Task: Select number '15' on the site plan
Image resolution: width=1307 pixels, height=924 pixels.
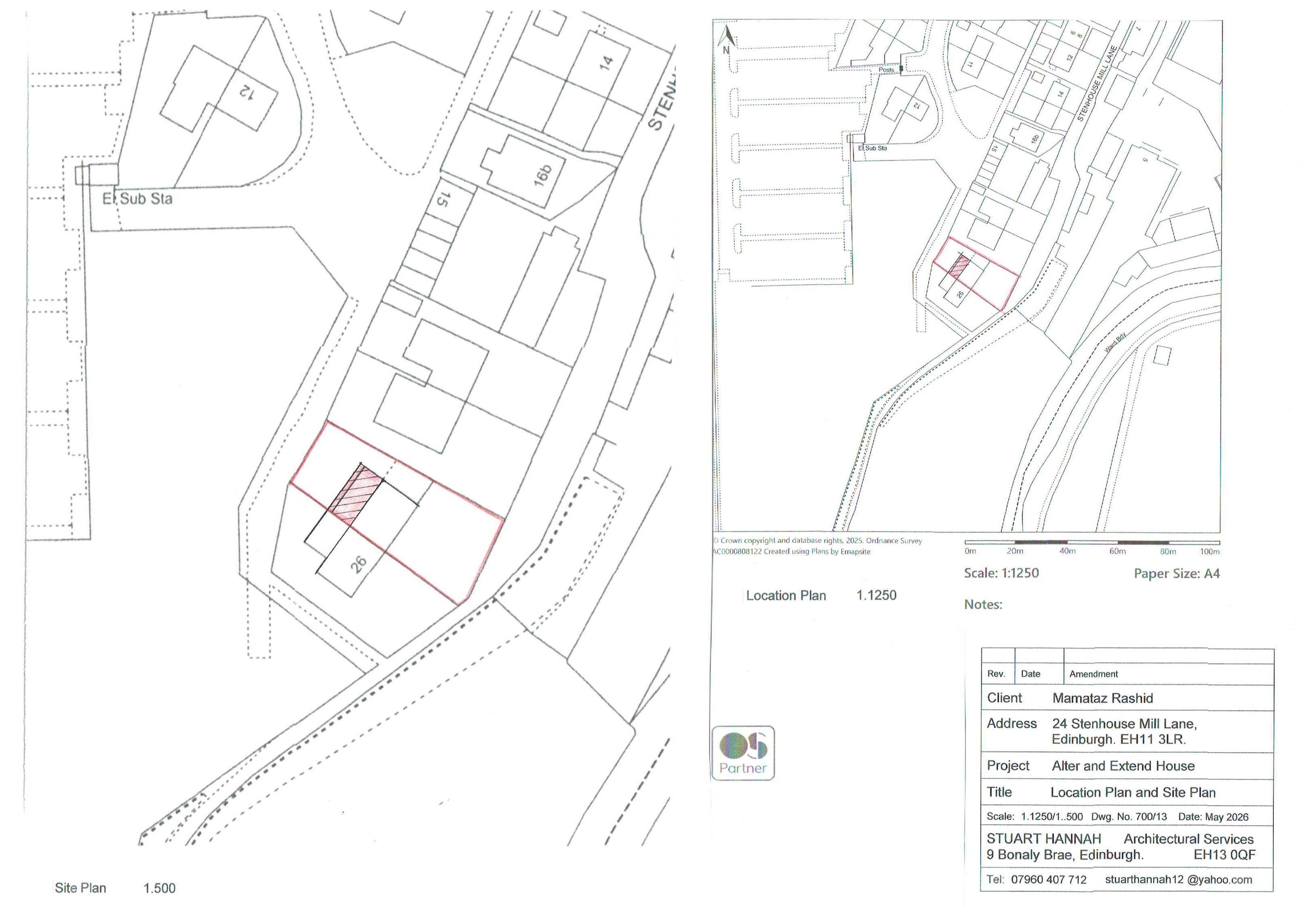Action: pyautogui.click(x=443, y=199)
